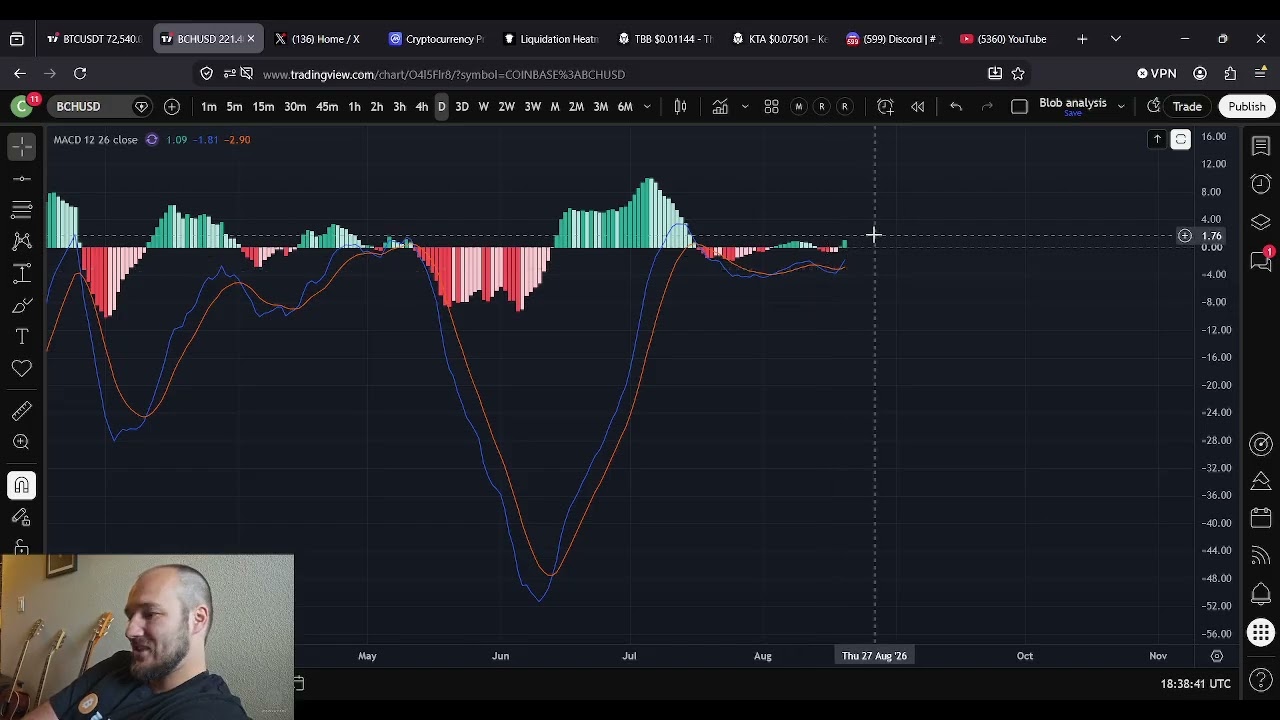1280x720 pixels.
Task: Select the chart patterns tool
Action: [x=21, y=241]
